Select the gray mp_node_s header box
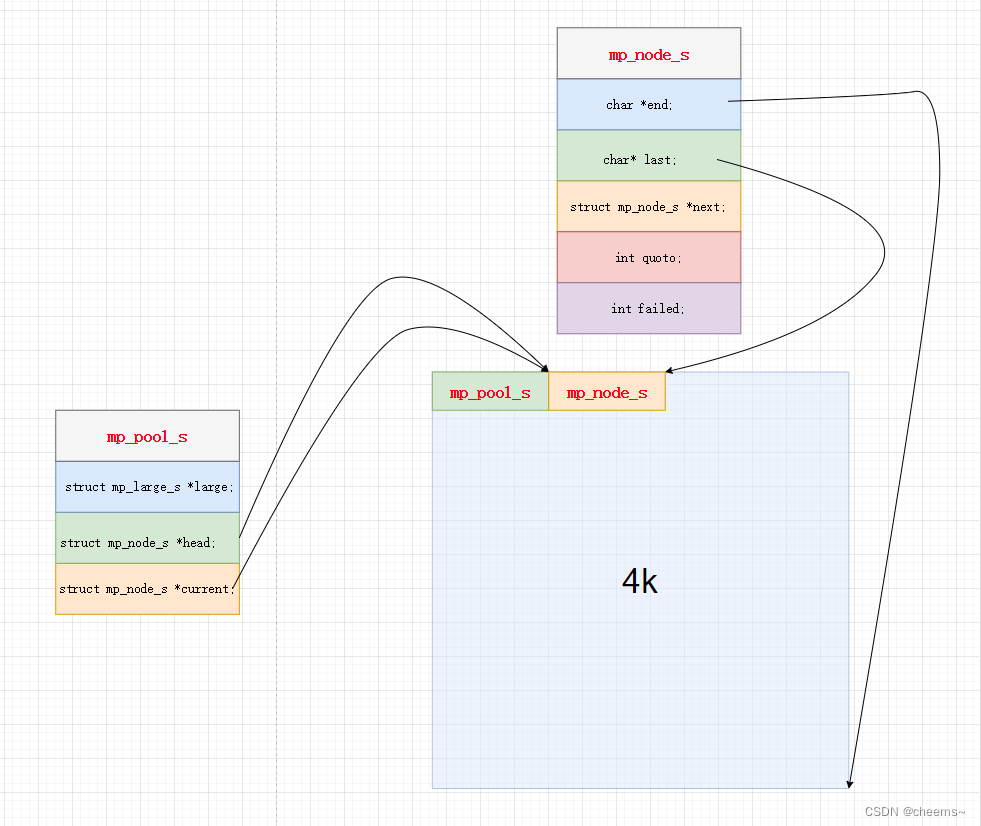Screen dimensions: 981x826 (x=649, y=53)
